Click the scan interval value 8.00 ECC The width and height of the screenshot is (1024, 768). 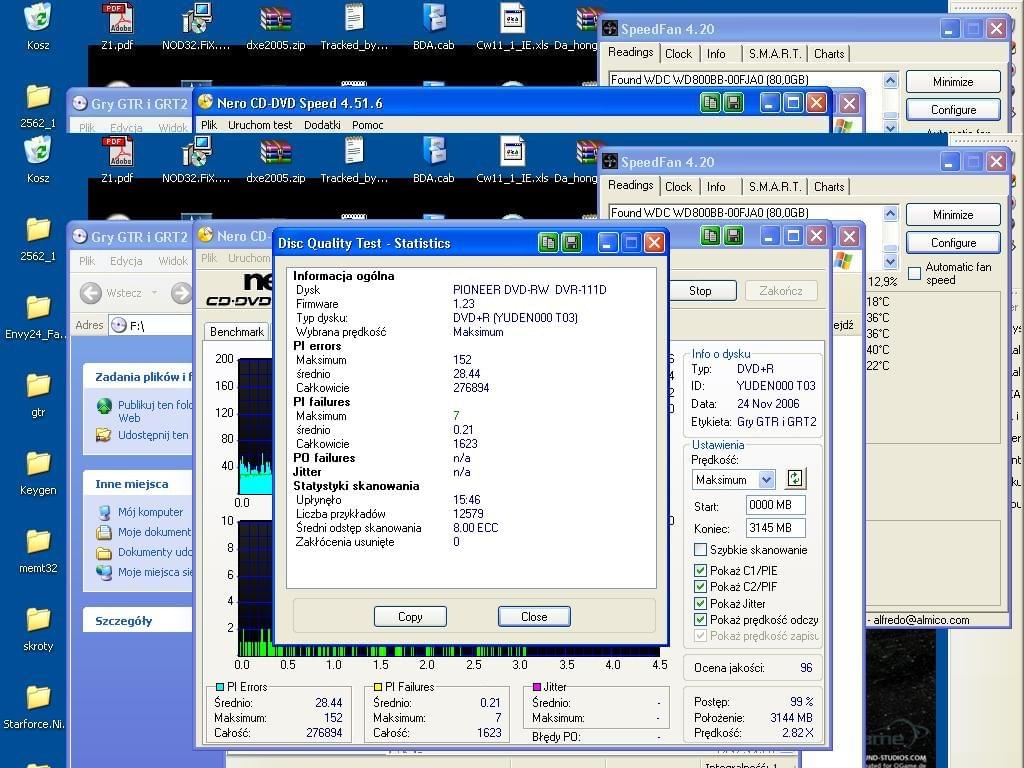click(475, 528)
